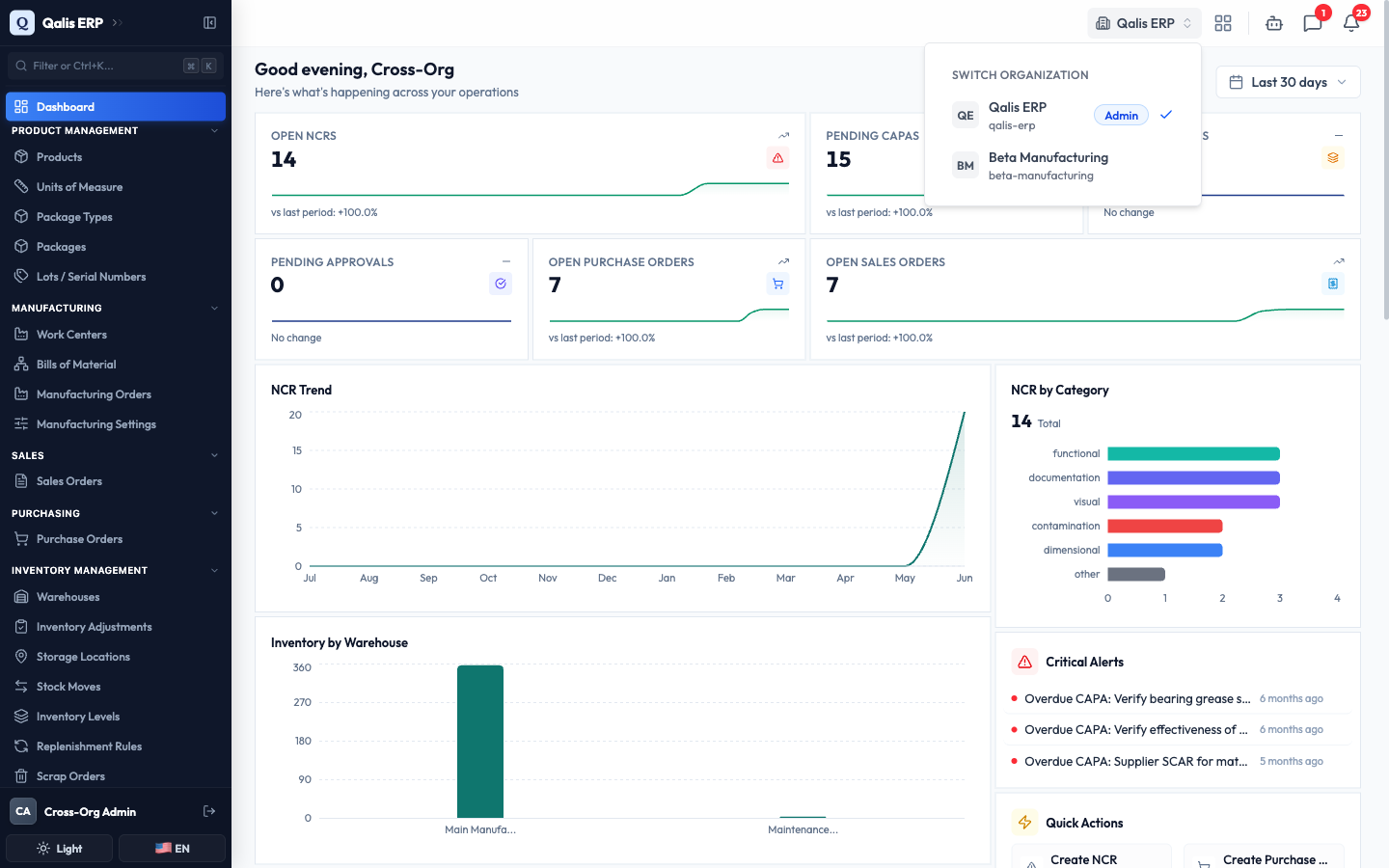1389x868 pixels.
Task: Click the Open Sales Orders document icon
Action: tap(1333, 284)
